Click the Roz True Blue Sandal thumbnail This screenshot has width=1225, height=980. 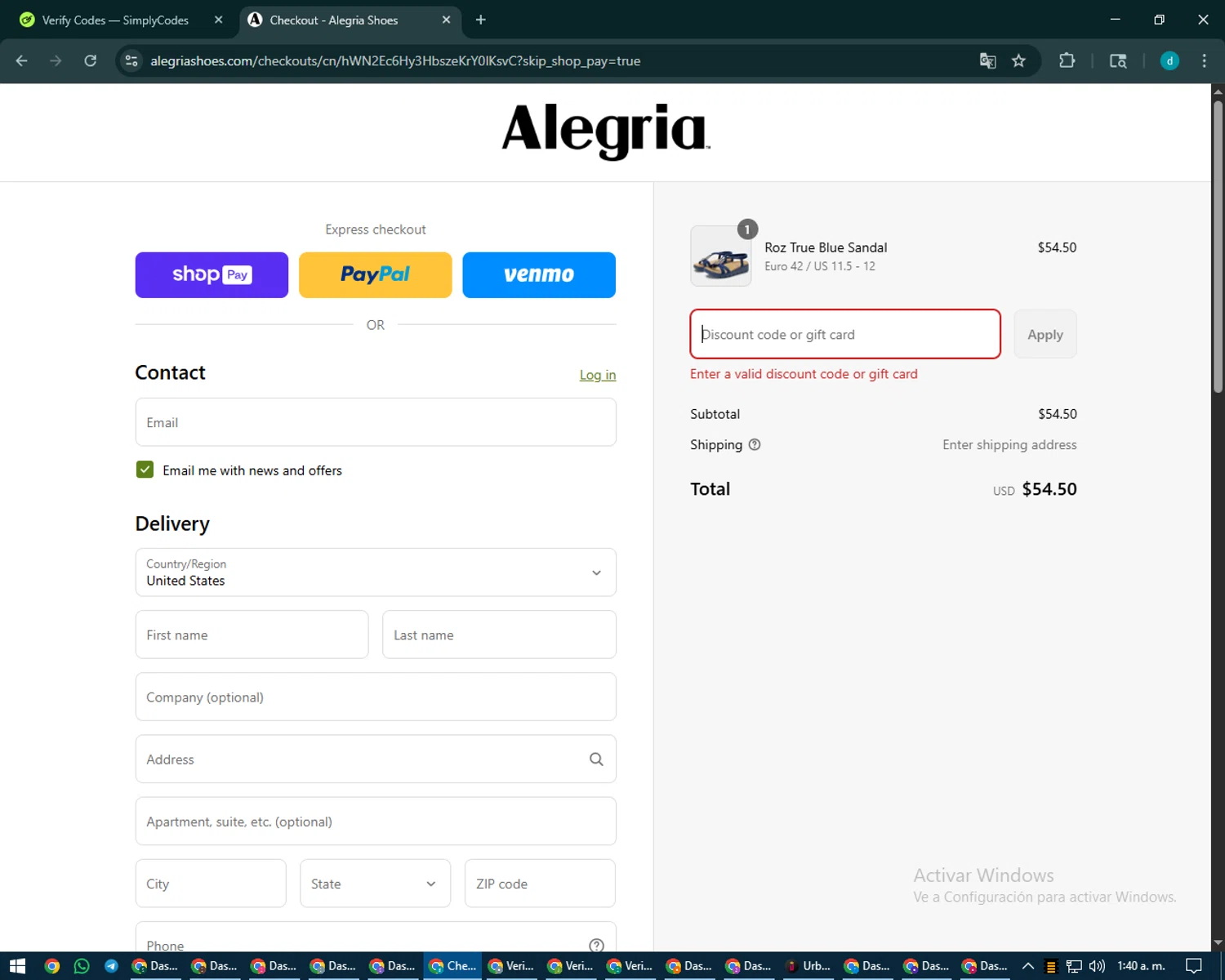720,256
